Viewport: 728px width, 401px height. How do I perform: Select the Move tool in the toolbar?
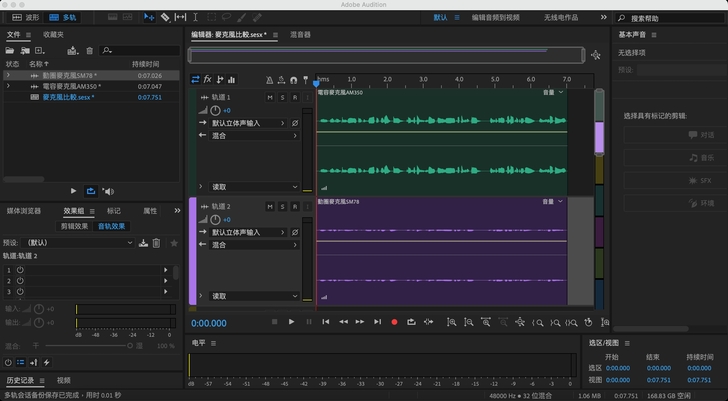tap(148, 17)
